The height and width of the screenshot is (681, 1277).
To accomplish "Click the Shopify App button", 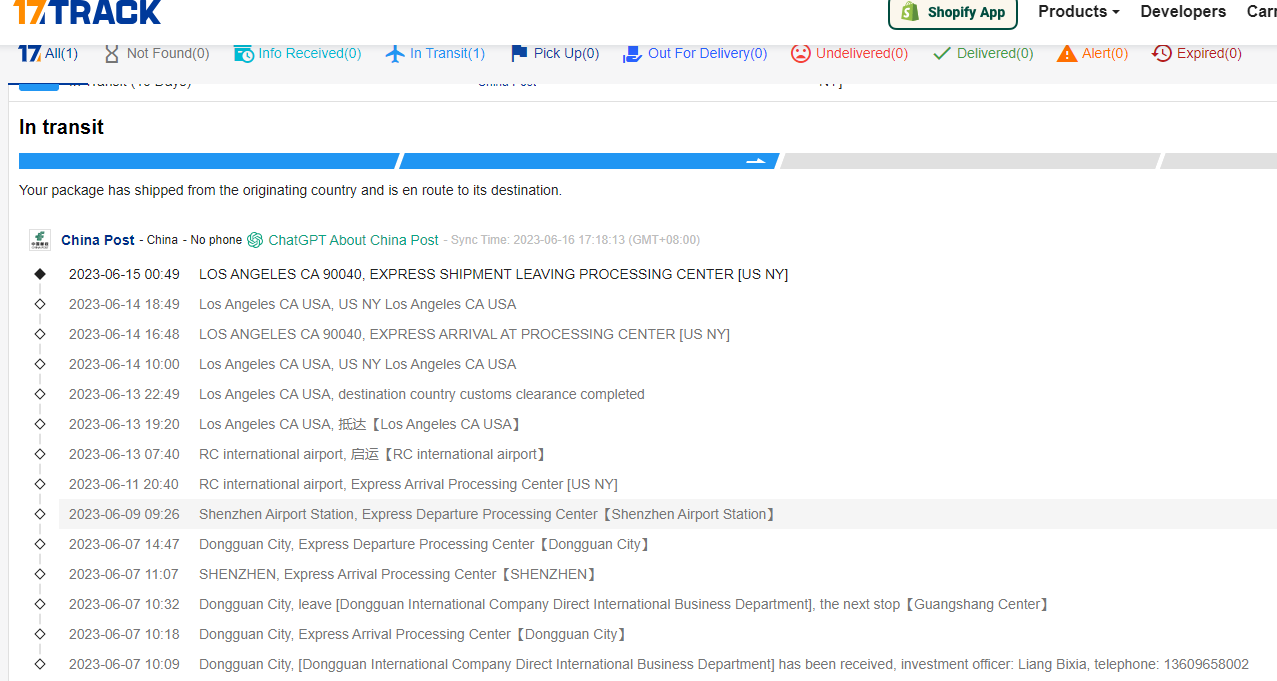I will pyautogui.click(x=953, y=13).
